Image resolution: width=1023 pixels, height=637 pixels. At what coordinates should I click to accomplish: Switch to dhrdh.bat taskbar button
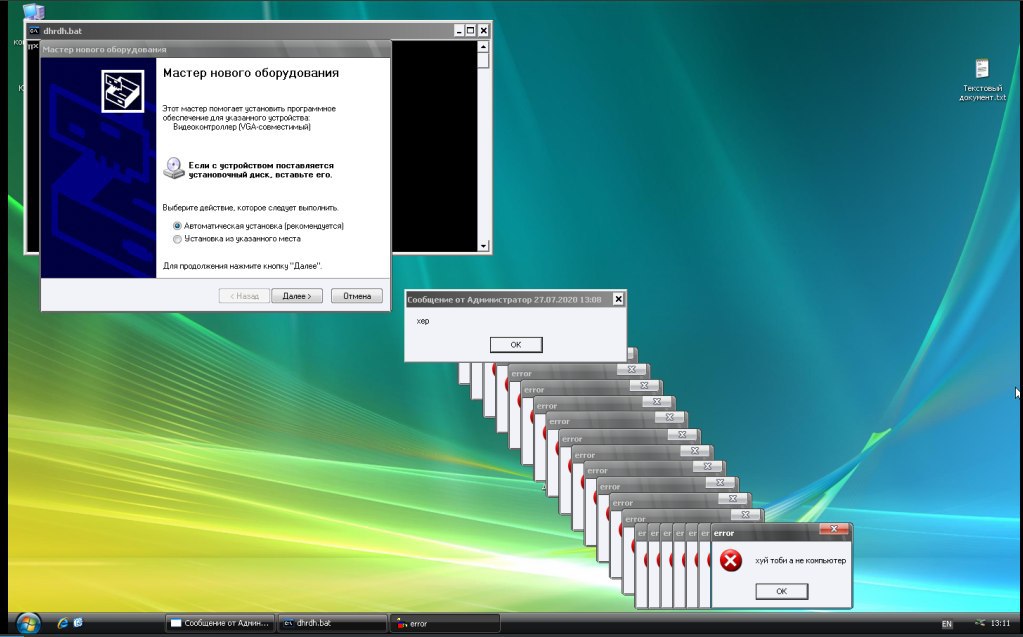click(x=333, y=623)
